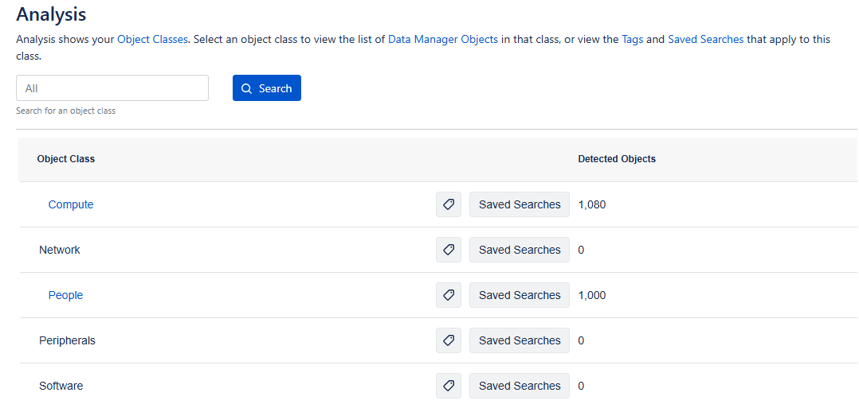Open the tag icon for Compute

449,204
